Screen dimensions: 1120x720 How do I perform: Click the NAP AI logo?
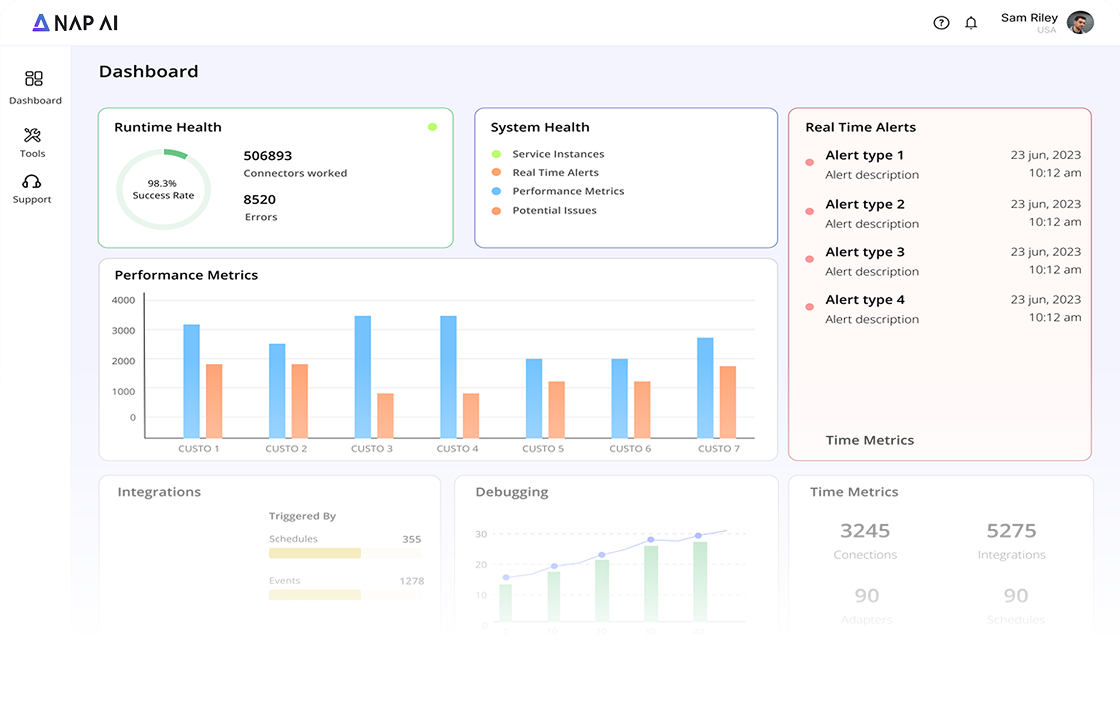(x=75, y=23)
